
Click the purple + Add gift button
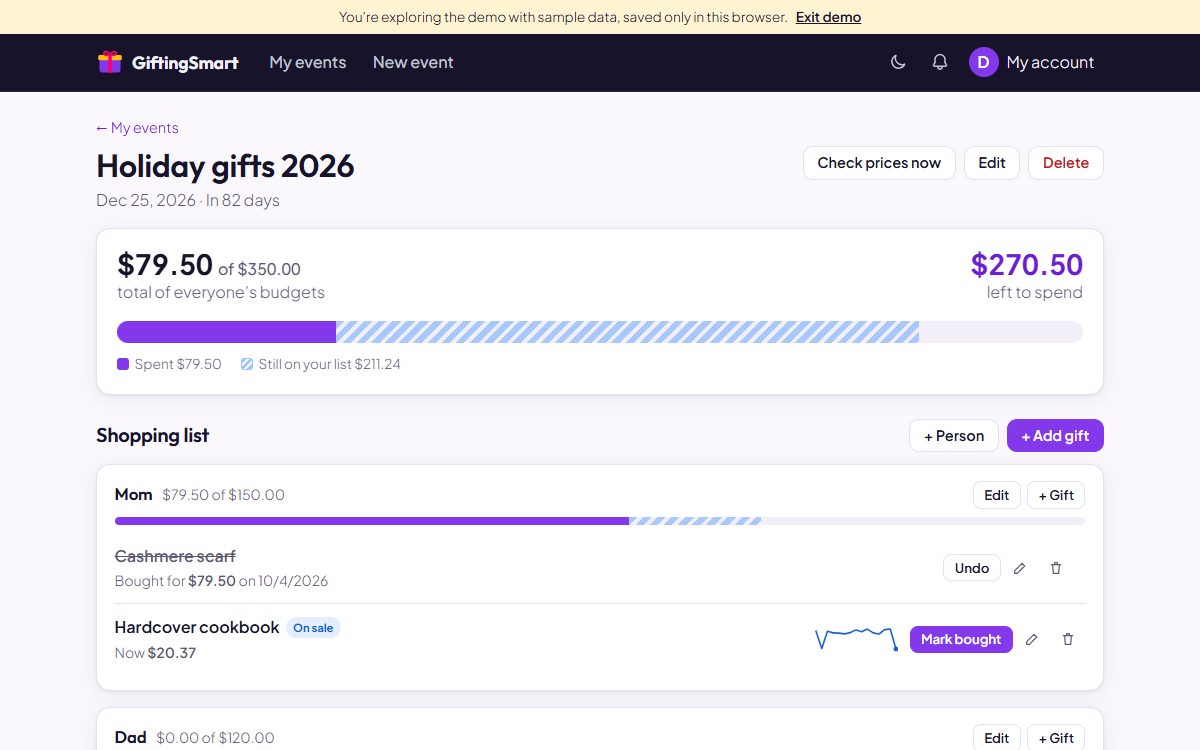tap(1055, 436)
